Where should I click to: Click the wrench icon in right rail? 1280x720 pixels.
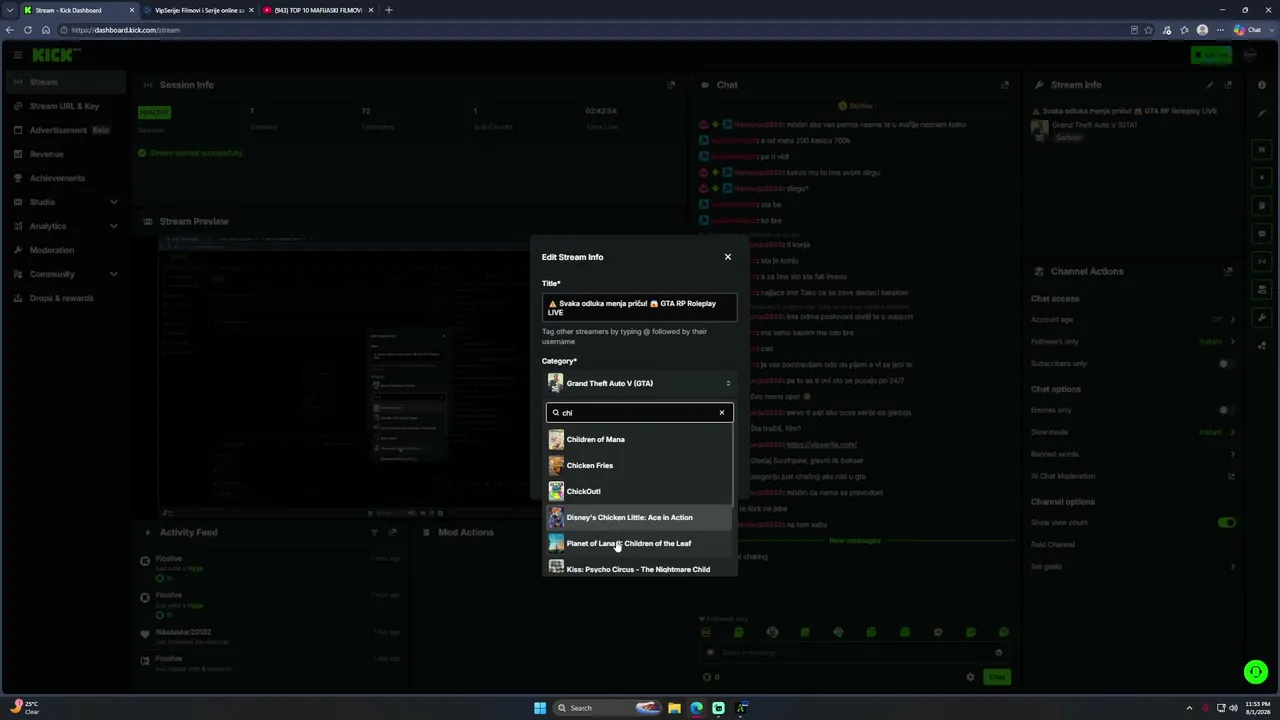pyautogui.click(x=1262, y=318)
